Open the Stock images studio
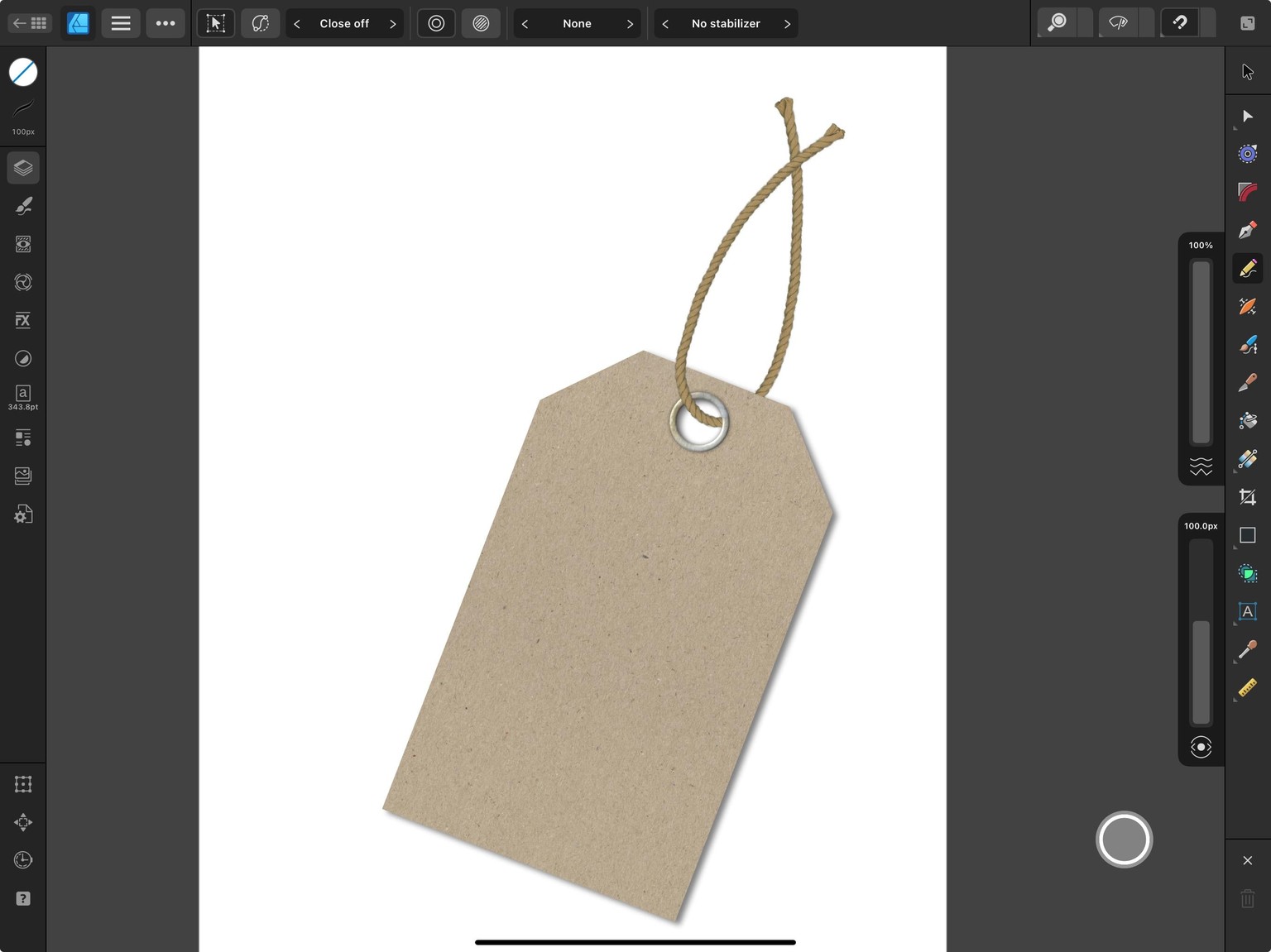 click(23, 476)
